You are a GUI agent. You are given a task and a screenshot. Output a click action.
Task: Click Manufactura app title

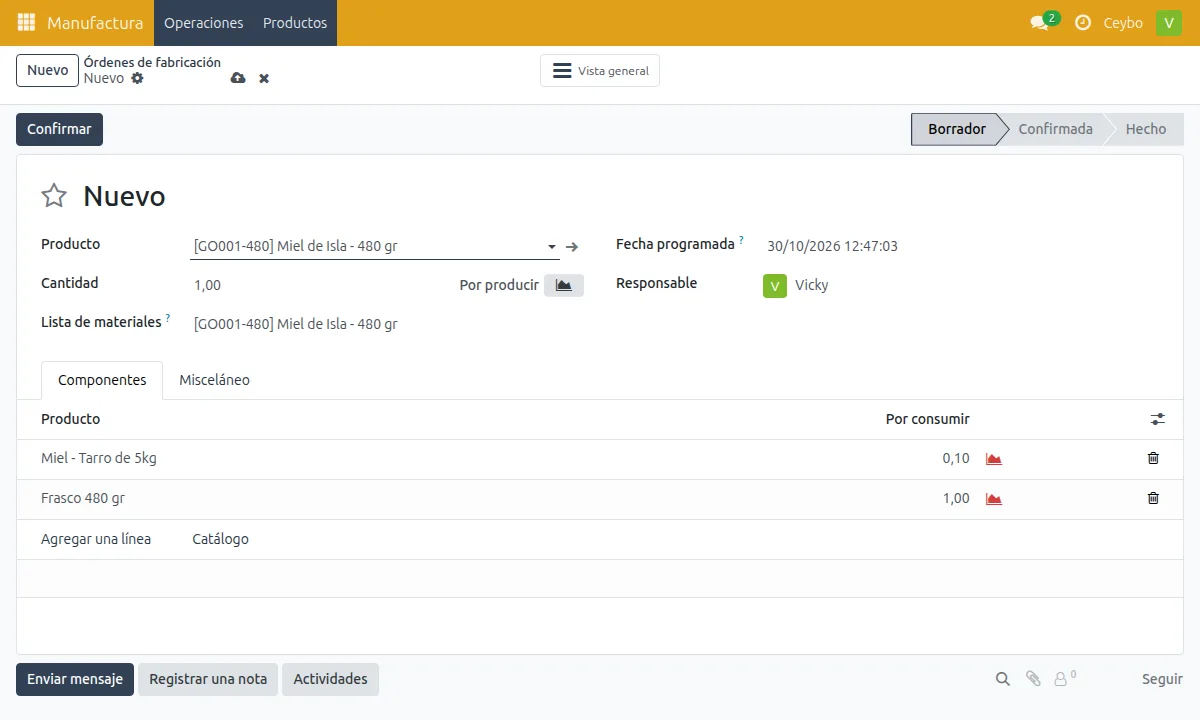(95, 23)
